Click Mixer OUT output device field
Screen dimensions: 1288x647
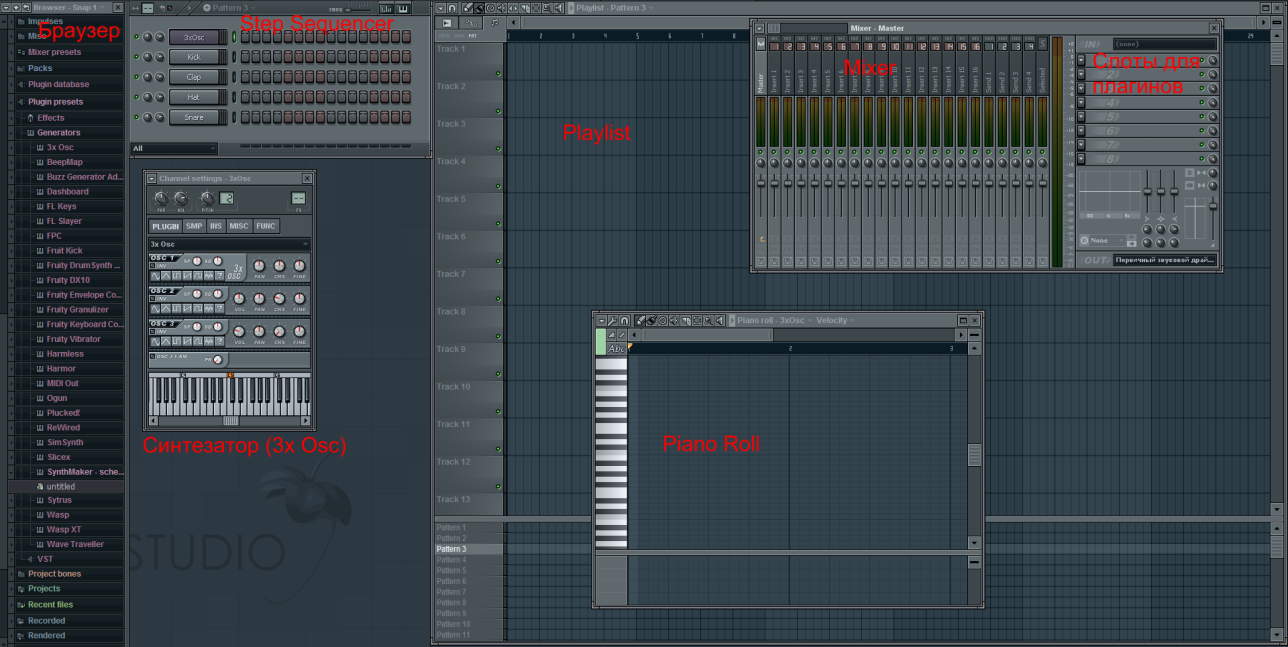coord(1165,260)
